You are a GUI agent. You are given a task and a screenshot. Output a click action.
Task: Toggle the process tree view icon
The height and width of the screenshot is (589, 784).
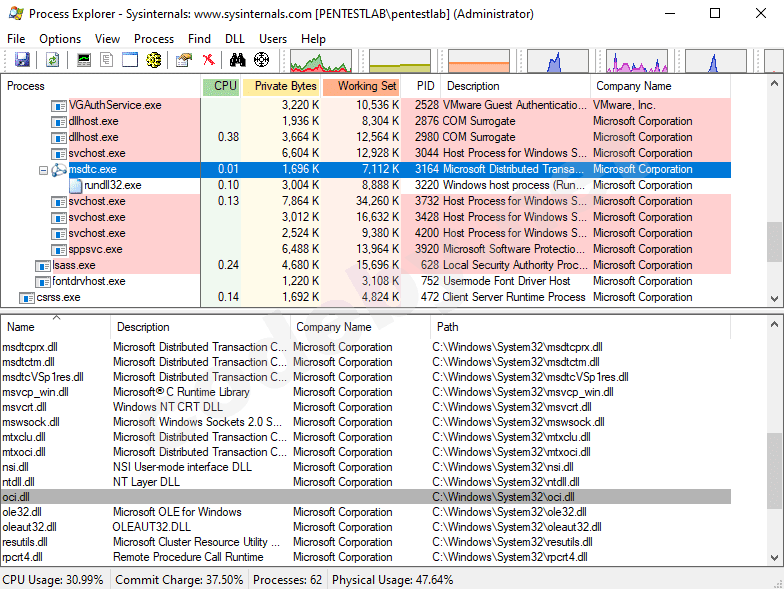click(x=106, y=60)
